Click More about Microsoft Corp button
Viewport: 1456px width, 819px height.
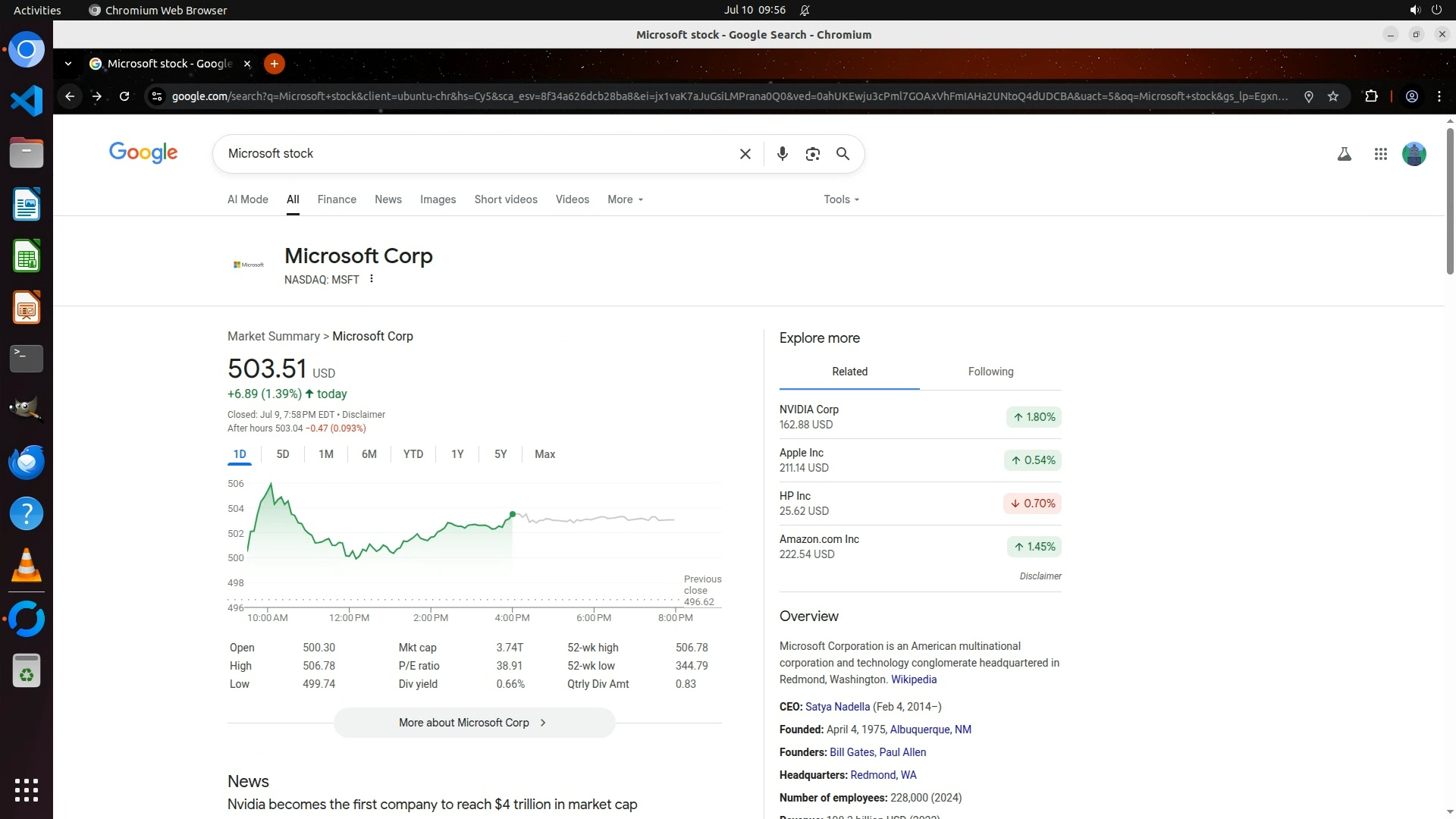(474, 723)
